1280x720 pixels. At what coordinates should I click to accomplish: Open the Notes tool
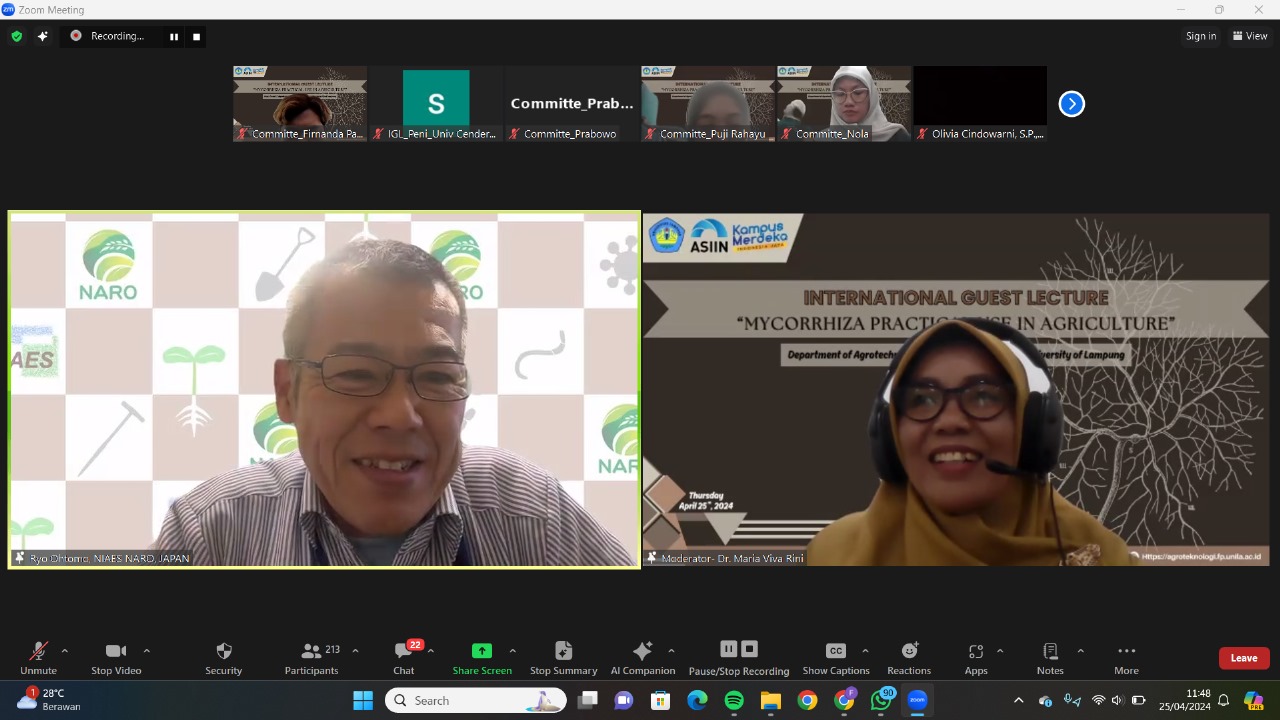click(1050, 652)
